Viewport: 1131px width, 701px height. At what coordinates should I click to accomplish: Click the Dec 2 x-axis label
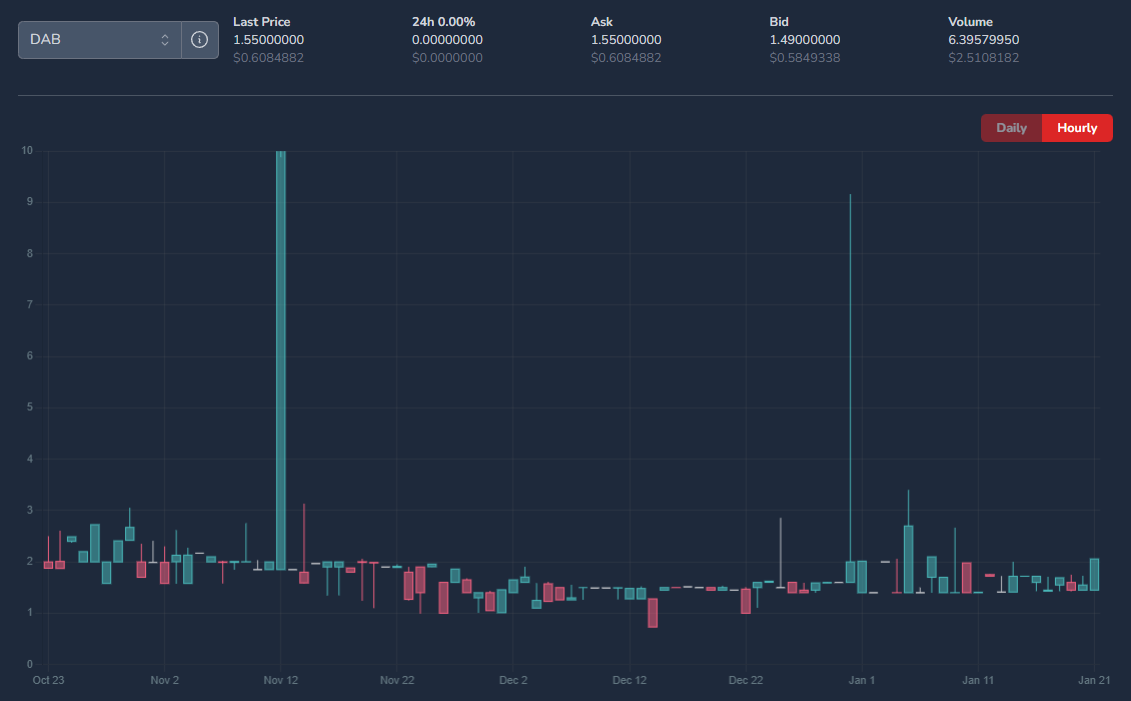514,680
